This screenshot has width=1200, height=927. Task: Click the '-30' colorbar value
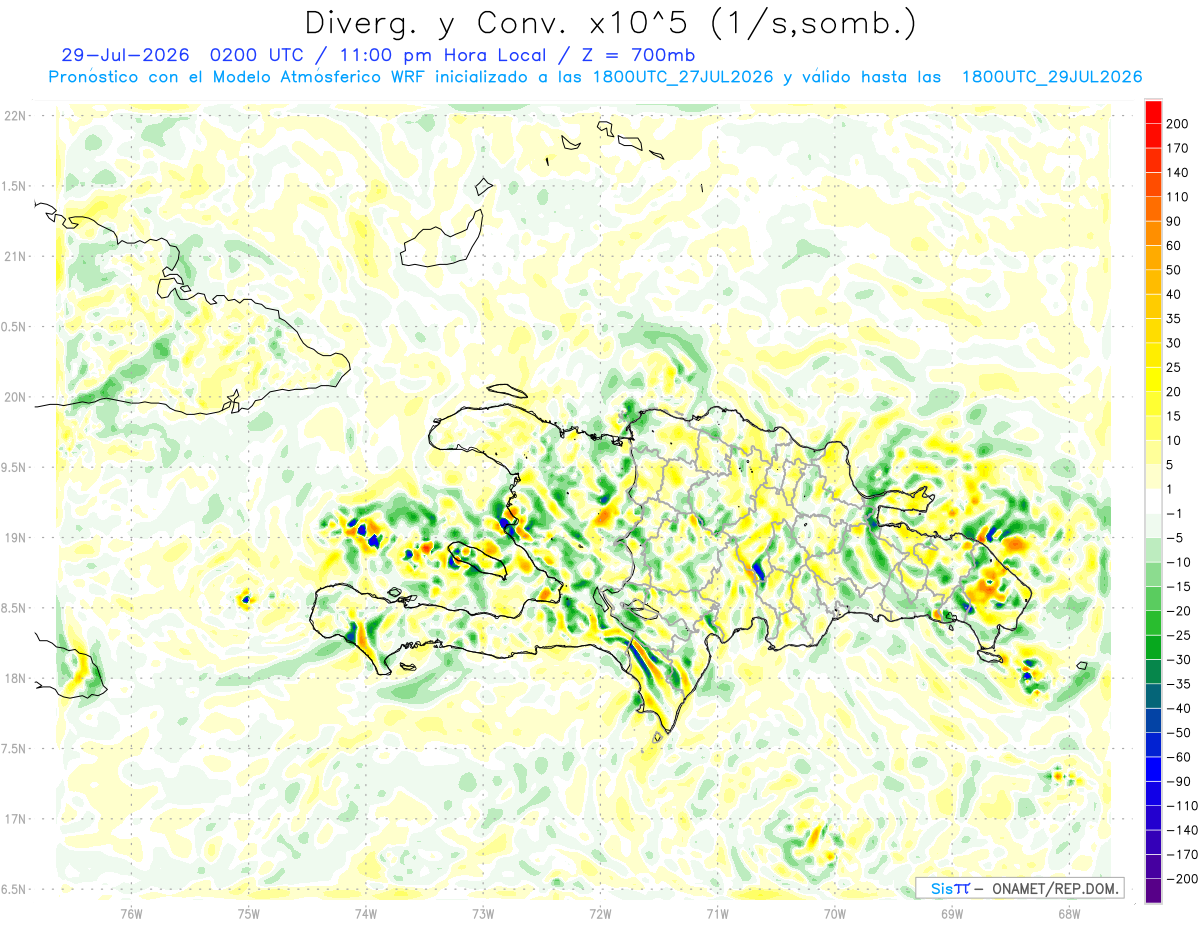1178,660
